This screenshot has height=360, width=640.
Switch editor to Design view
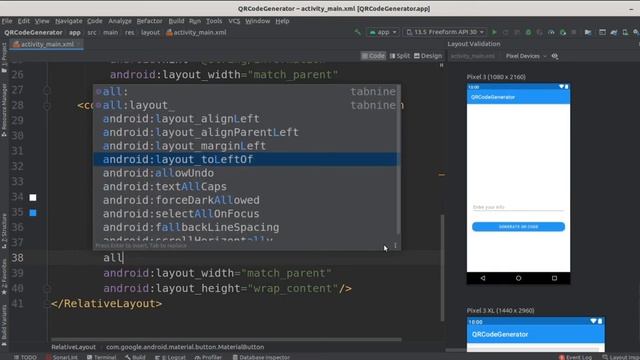(x=428, y=56)
